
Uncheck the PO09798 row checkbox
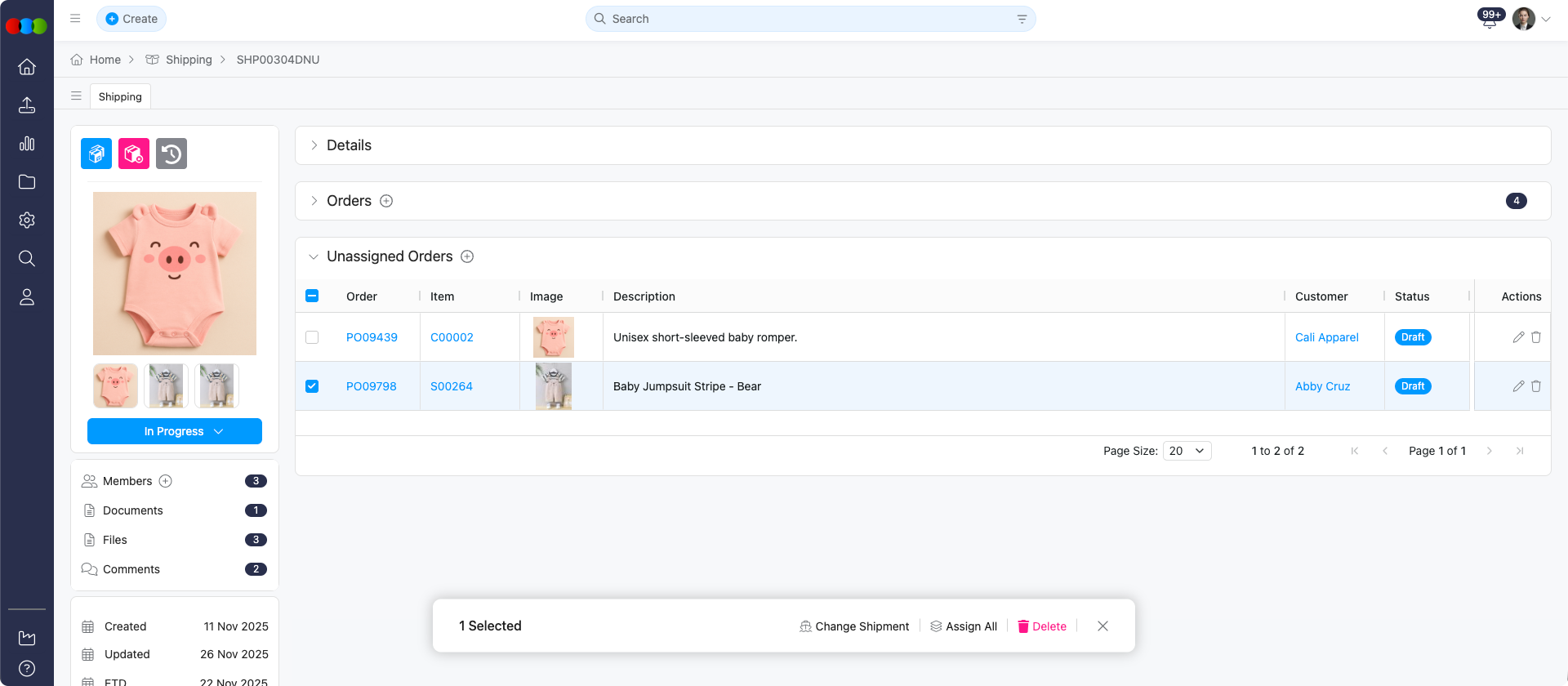tap(312, 386)
